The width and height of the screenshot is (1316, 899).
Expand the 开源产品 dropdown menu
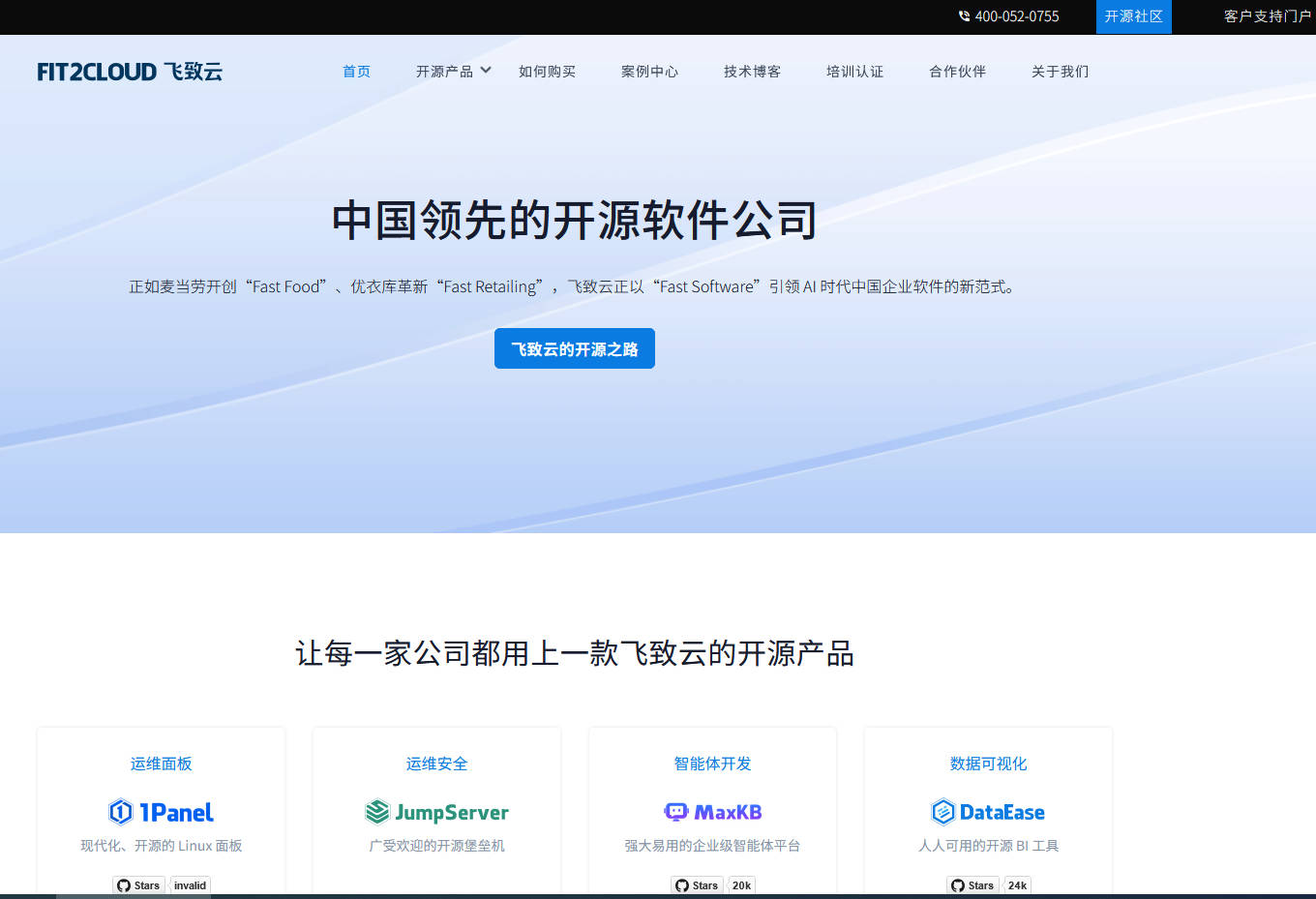(452, 71)
